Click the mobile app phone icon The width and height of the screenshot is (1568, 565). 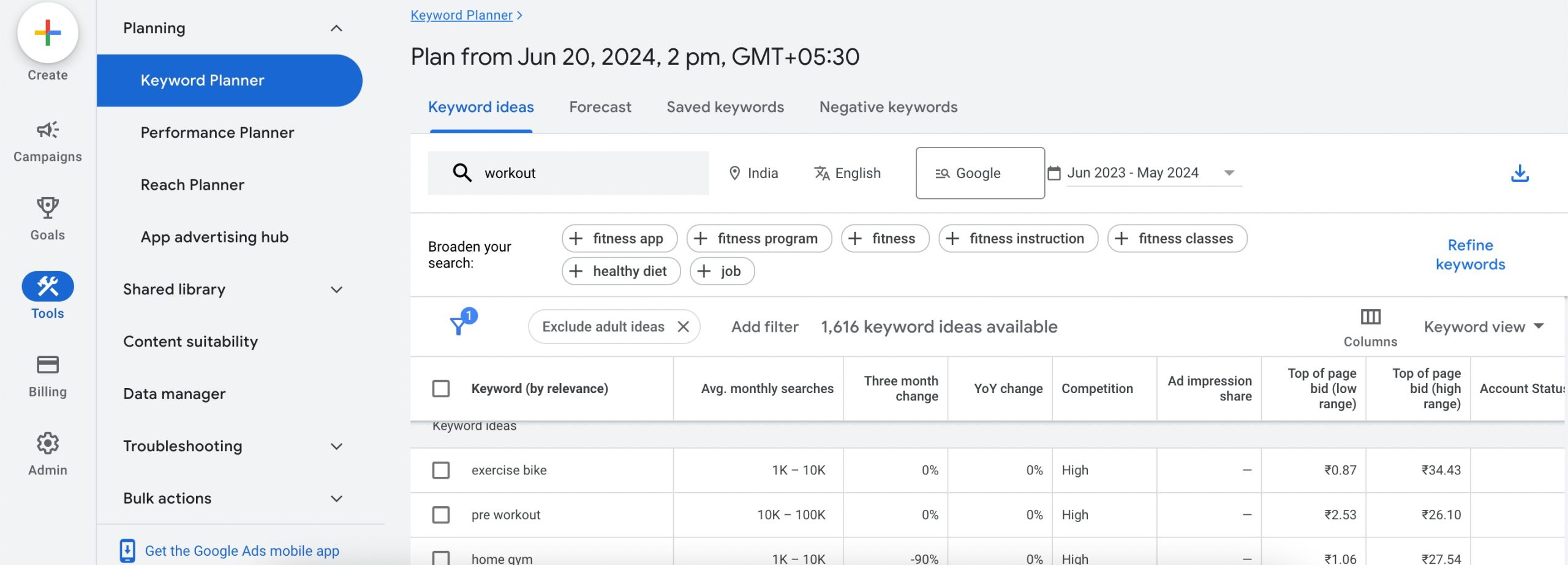(x=127, y=550)
